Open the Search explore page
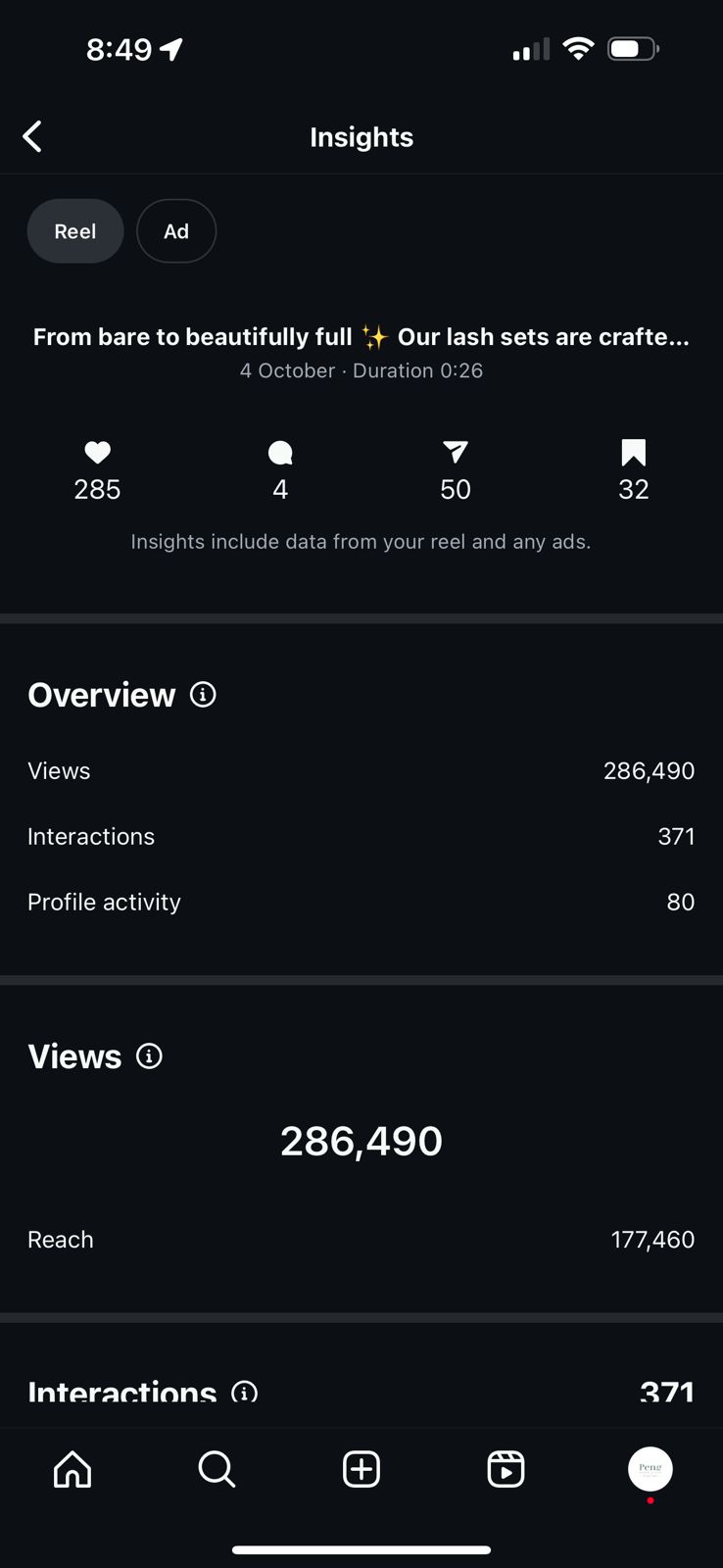Screen dimensions: 723x1568 (217, 1469)
